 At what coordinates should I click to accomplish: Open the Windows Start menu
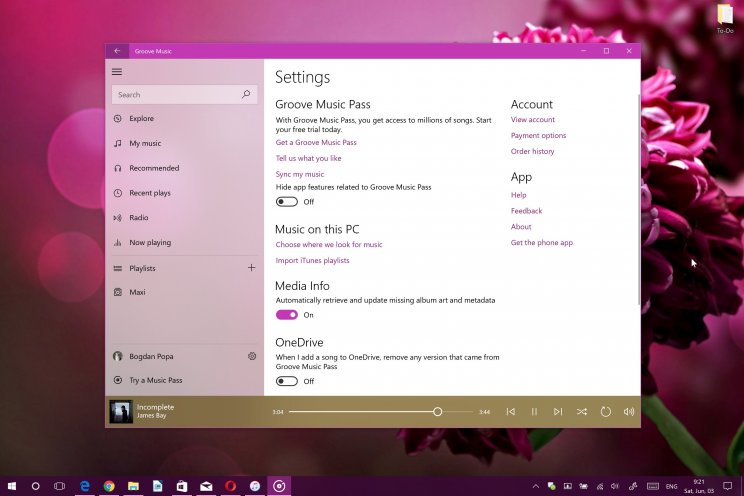12,486
